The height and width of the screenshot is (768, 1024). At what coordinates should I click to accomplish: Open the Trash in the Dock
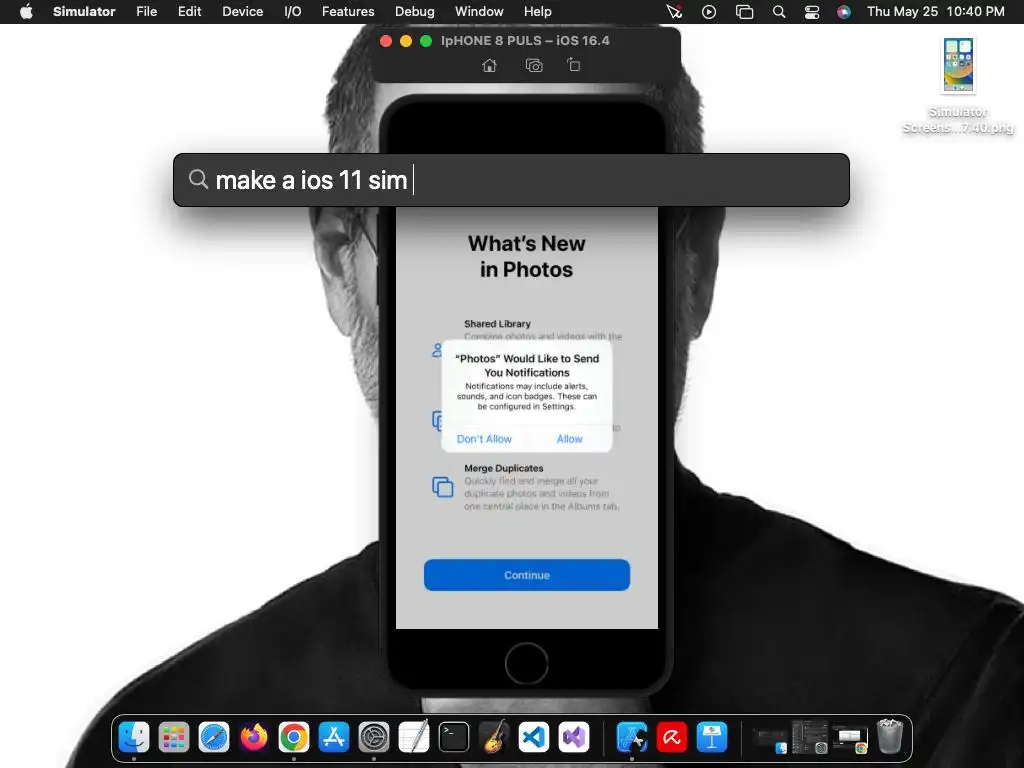pyautogui.click(x=889, y=736)
